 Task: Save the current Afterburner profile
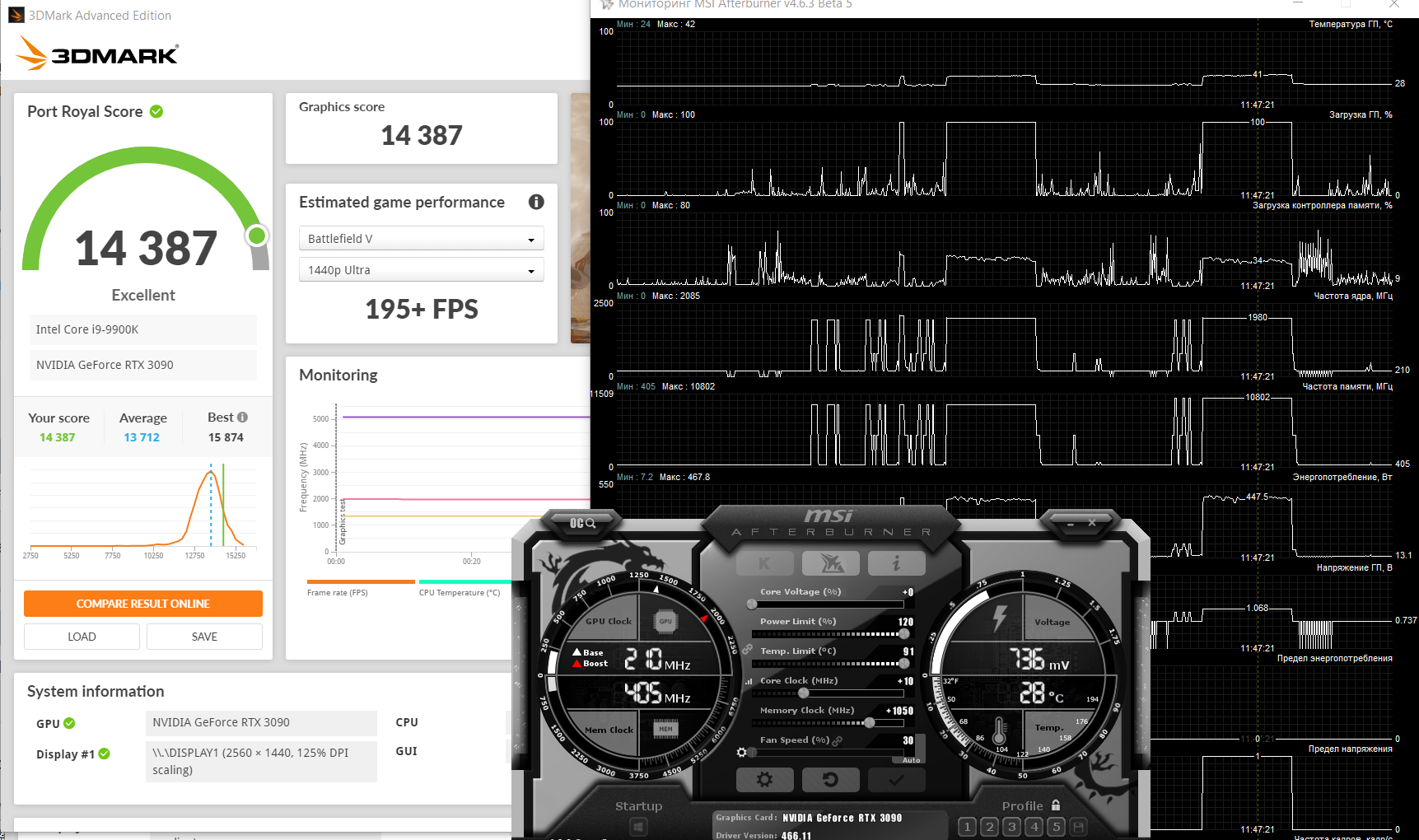[1078, 826]
